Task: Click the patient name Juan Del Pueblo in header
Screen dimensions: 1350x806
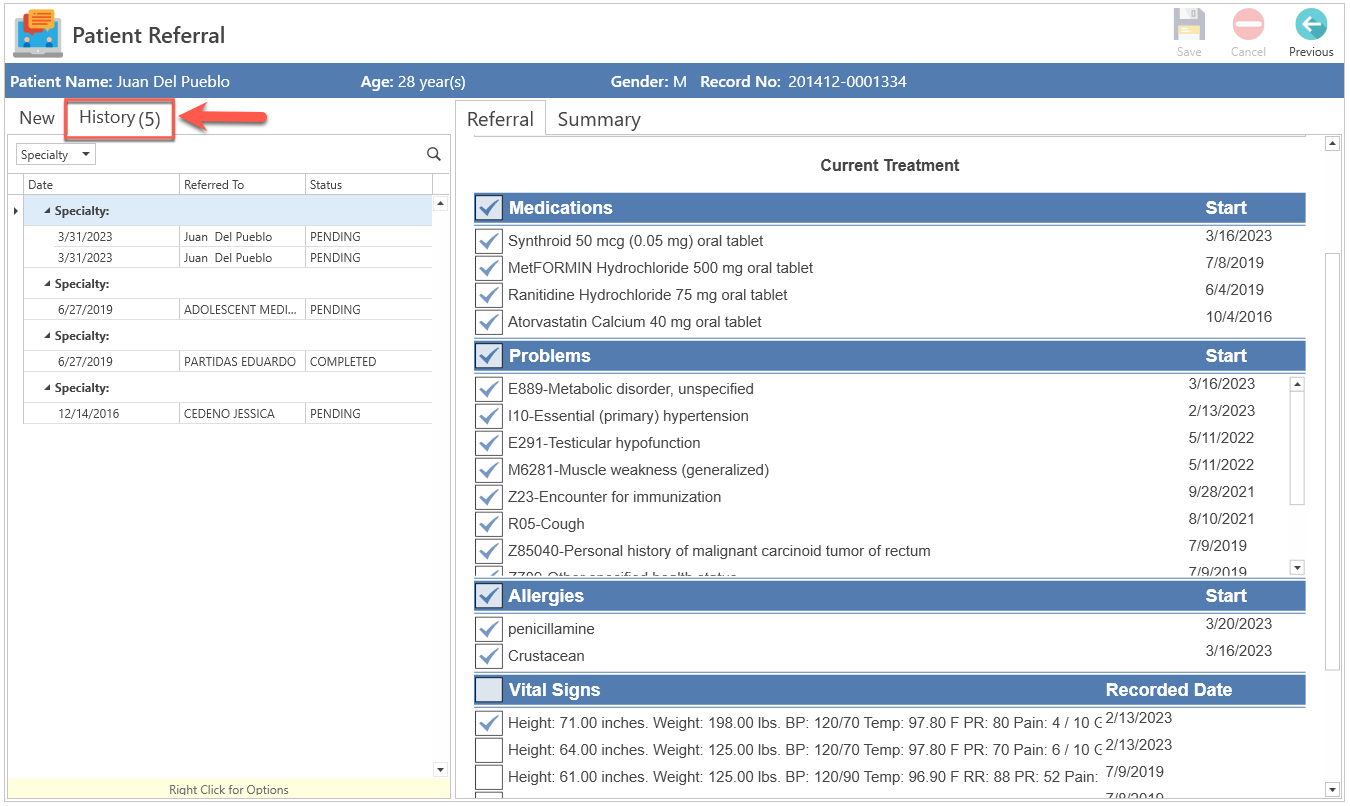Action: [173, 82]
